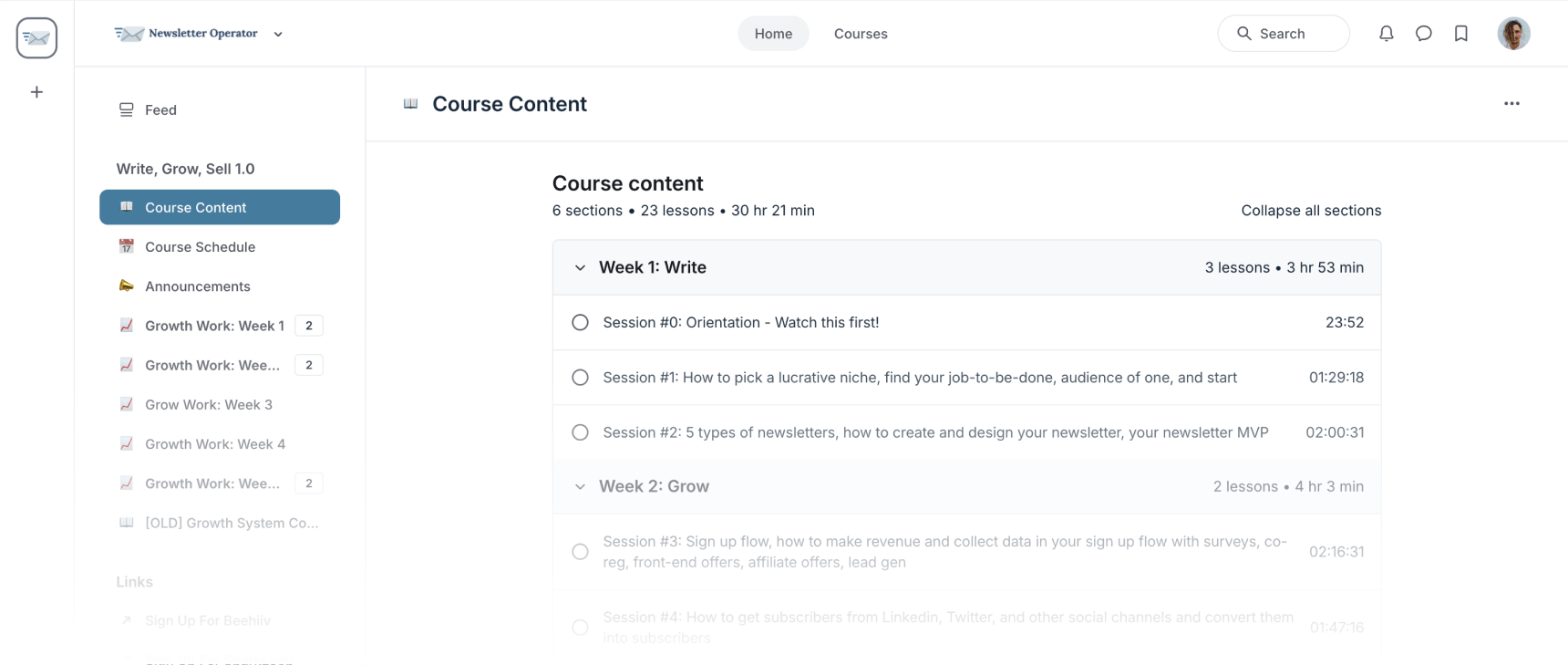The height and width of the screenshot is (665, 1568).
Task: Click Collapse all sections link
Action: click(x=1311, y=210)
